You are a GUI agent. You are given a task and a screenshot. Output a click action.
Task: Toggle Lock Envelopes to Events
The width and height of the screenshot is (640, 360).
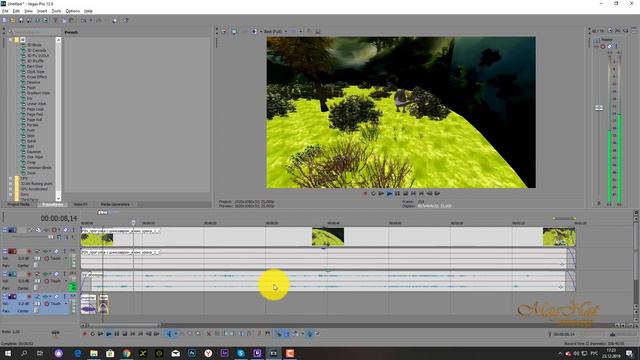pos(310,334)
